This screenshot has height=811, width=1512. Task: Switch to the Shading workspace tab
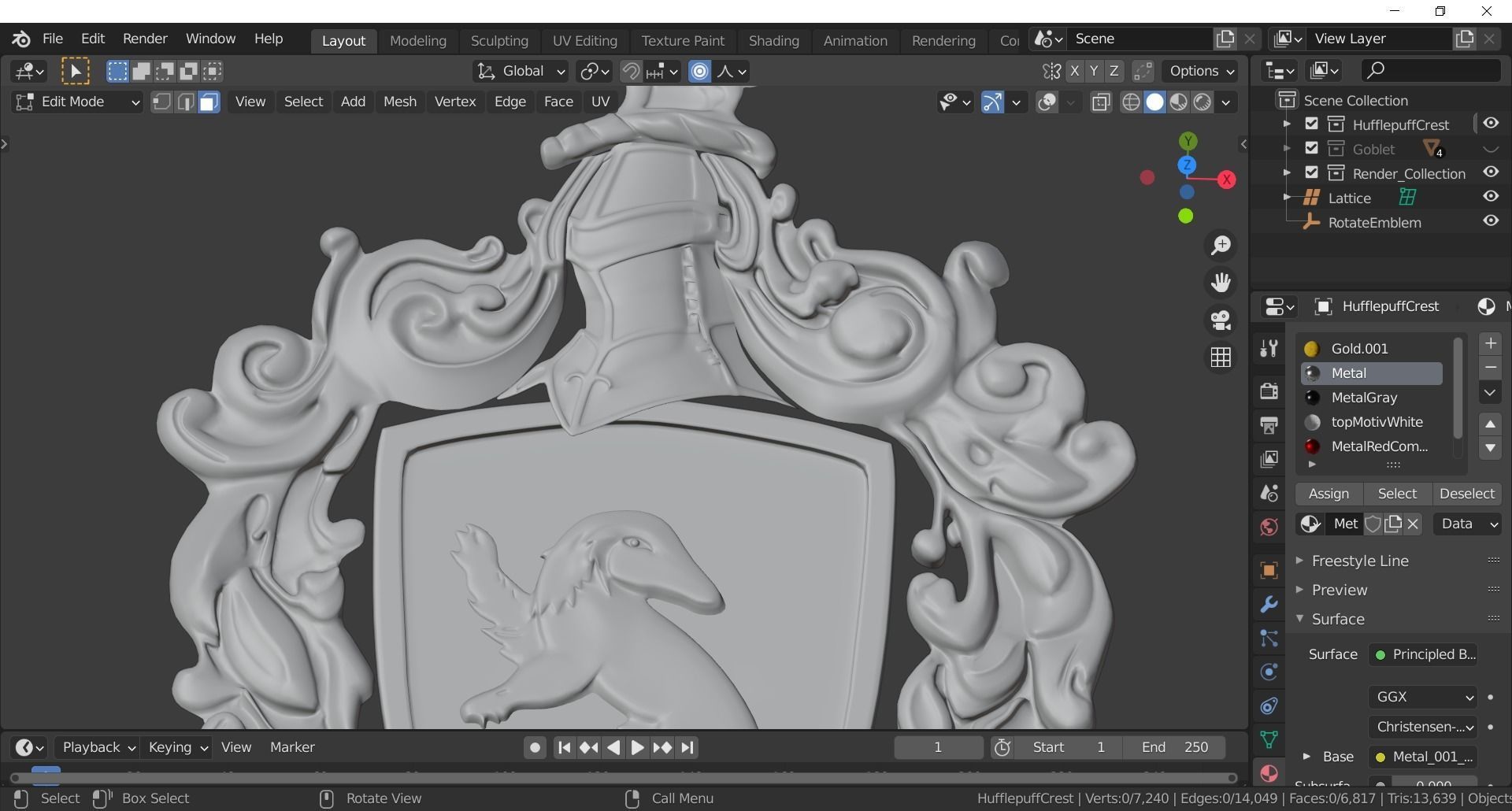click(773, 41)
